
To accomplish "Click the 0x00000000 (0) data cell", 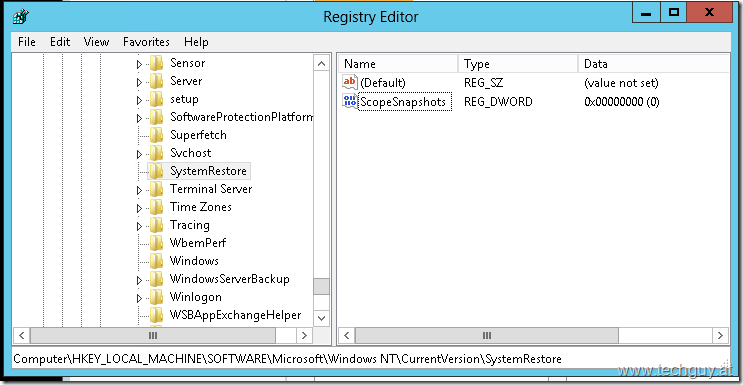I will [x=622, y=101].
